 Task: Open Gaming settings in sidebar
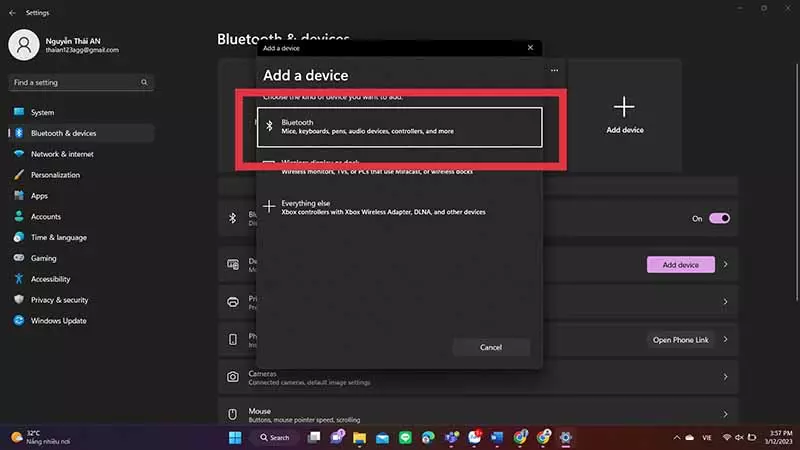[x=82, y=258]
